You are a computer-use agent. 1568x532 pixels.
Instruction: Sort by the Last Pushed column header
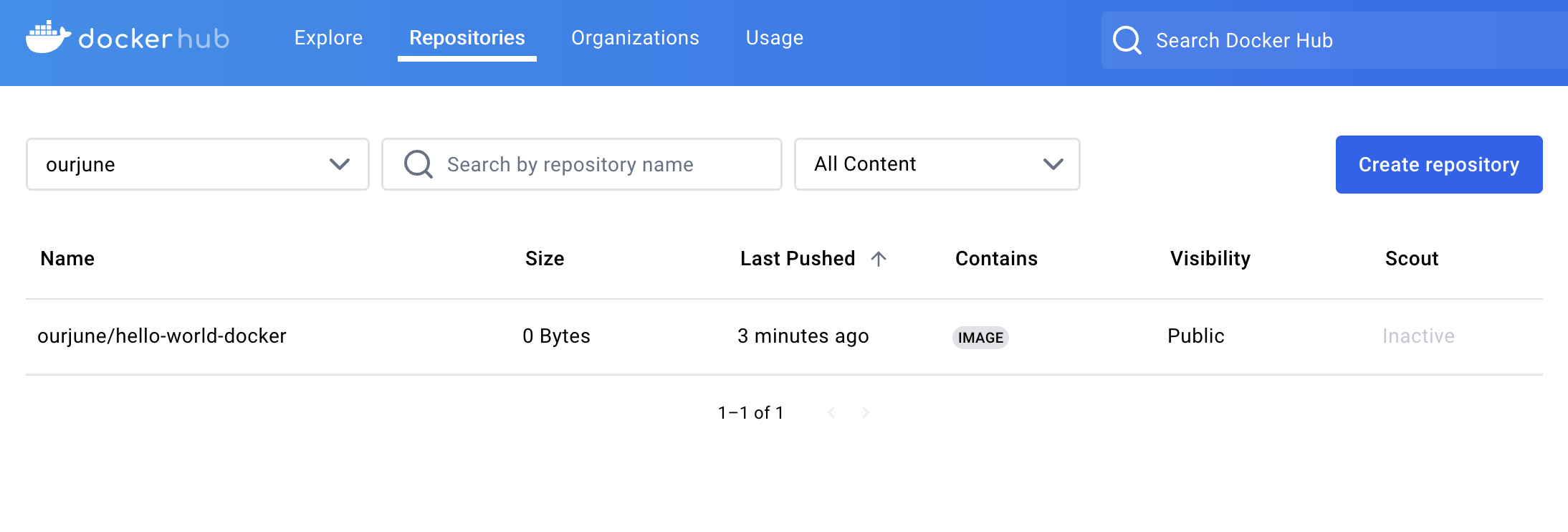click(798, 258)
